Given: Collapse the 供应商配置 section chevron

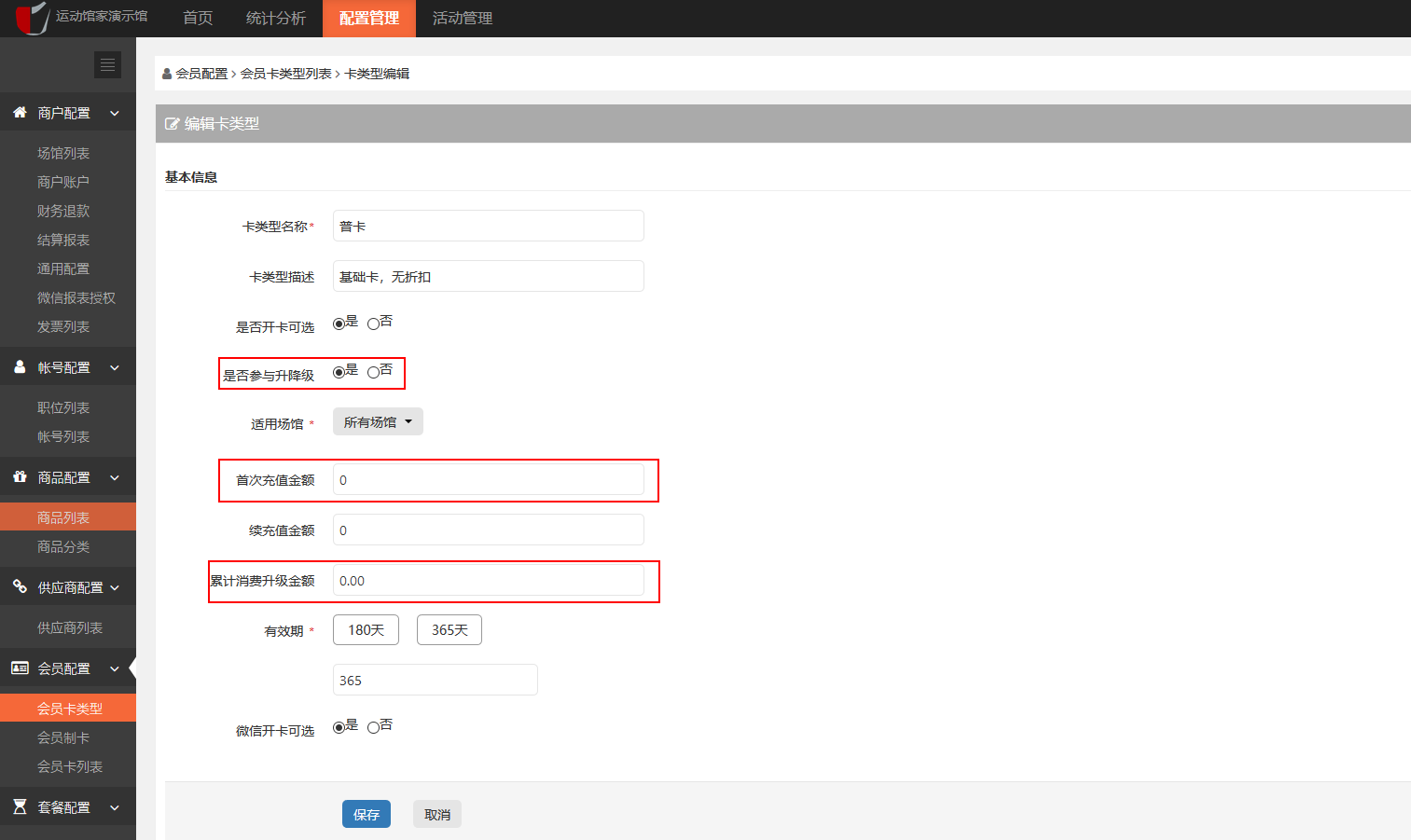Looking at the screenshot, I should [x=115, y=587].
